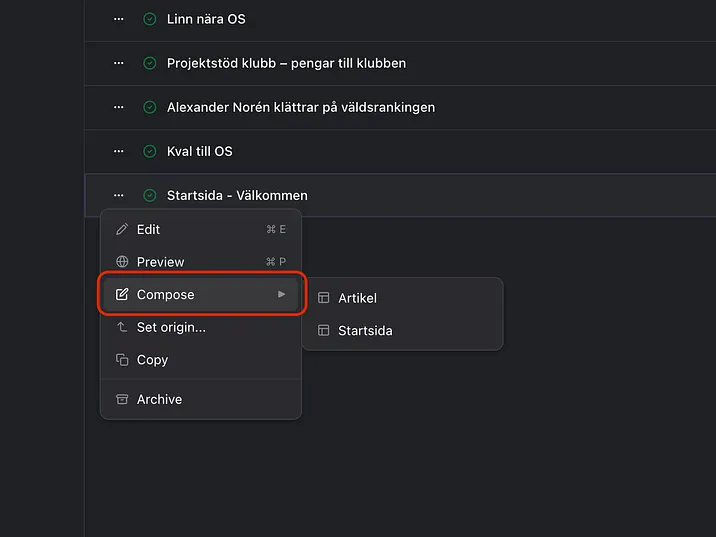Open three-dot menu for Alexander Norén row
Viewport: 716px width, 537px height.
pos(119,107)
